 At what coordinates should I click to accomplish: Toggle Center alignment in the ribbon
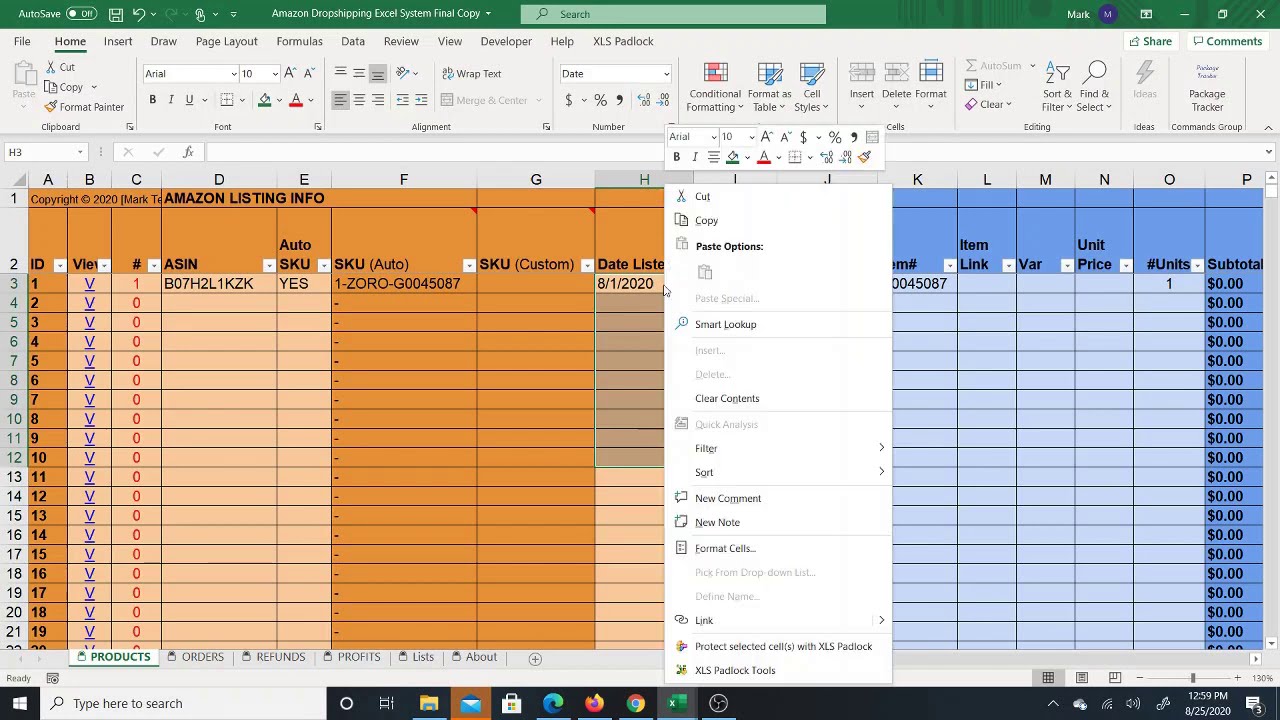(x=359, y=100)
